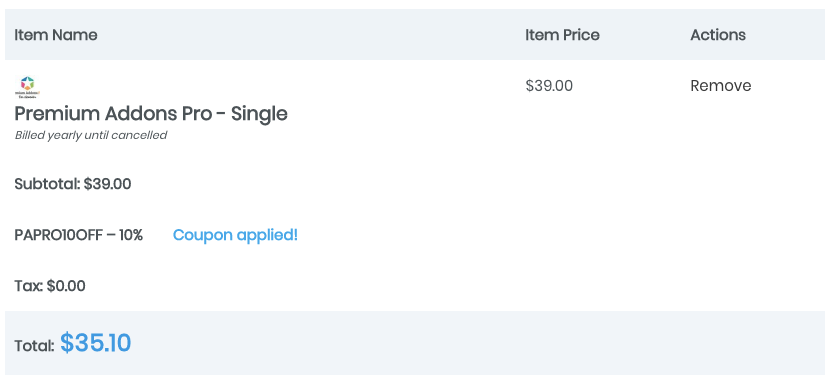Click the Tax: $0.00 line
Viewport: 834px width, 383px height.
(50, 286)
